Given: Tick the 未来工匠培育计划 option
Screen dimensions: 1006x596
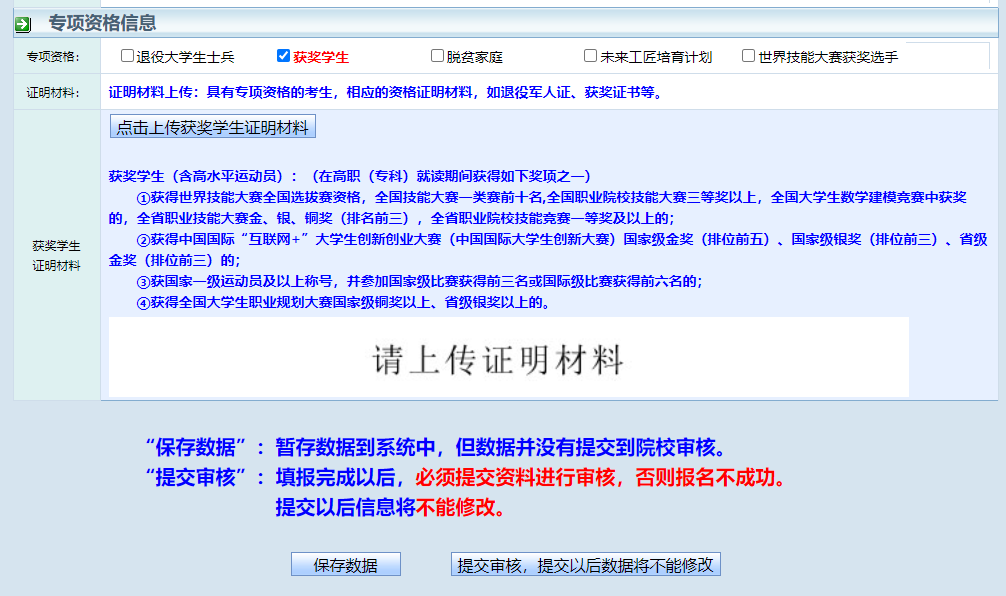Looking at the screenshot, I should coord(590,56).
